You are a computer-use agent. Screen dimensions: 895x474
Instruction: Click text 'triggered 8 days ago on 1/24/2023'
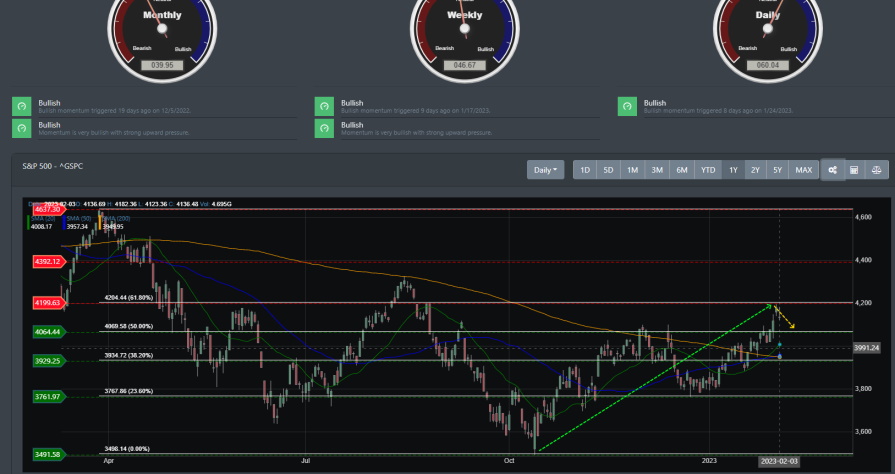[745, 111]
